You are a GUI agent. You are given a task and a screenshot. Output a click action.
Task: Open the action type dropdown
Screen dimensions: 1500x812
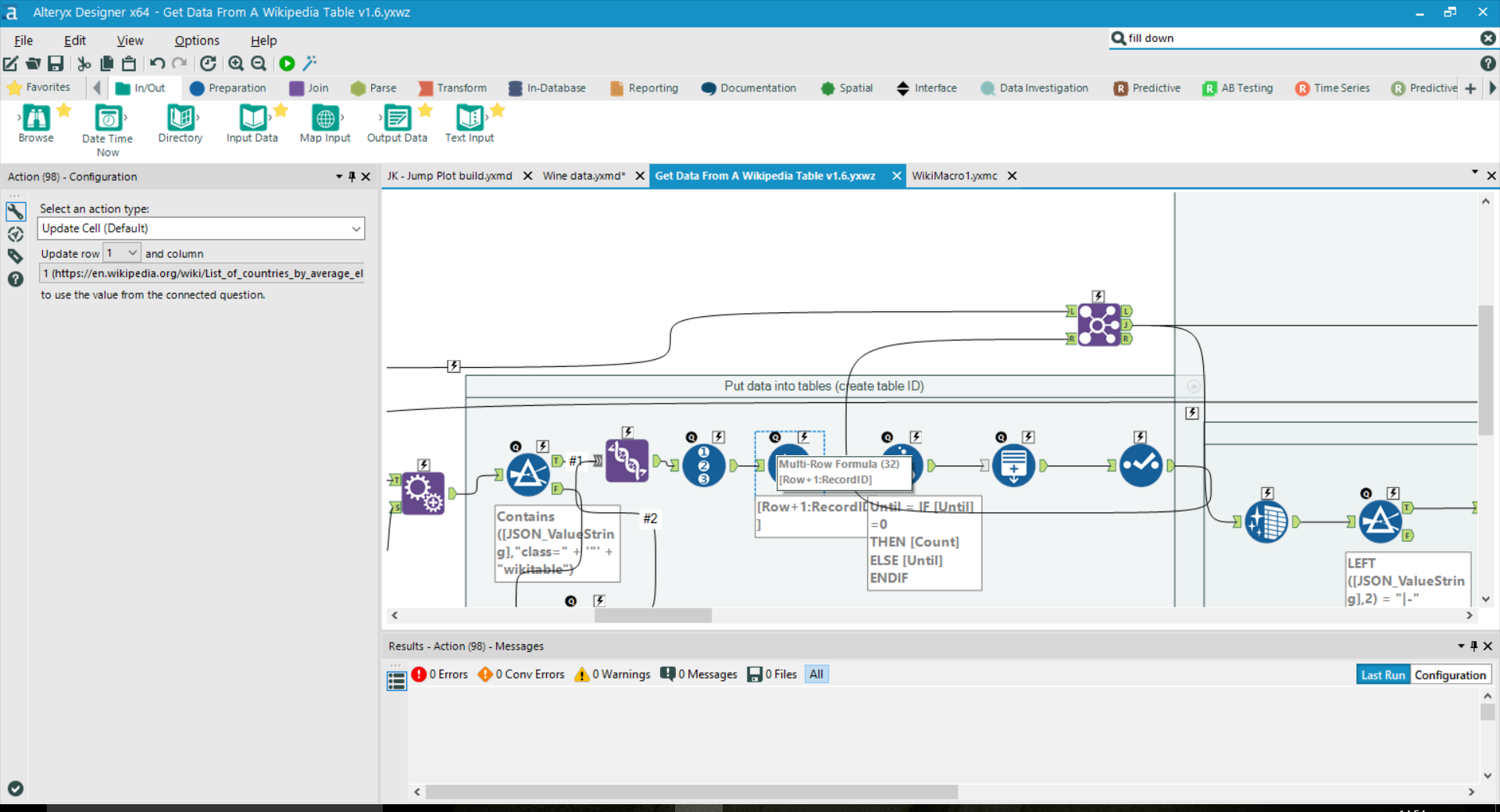click(356, 229)
